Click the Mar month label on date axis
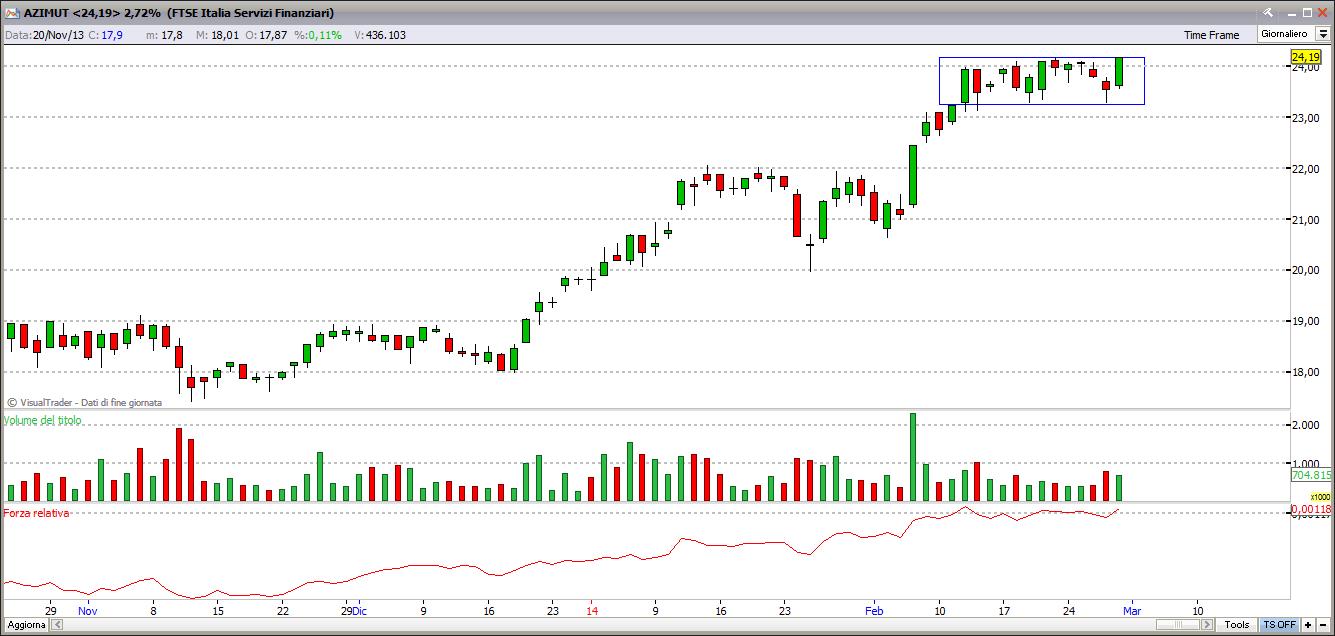1335x636 pixels. coord(1132,610)
